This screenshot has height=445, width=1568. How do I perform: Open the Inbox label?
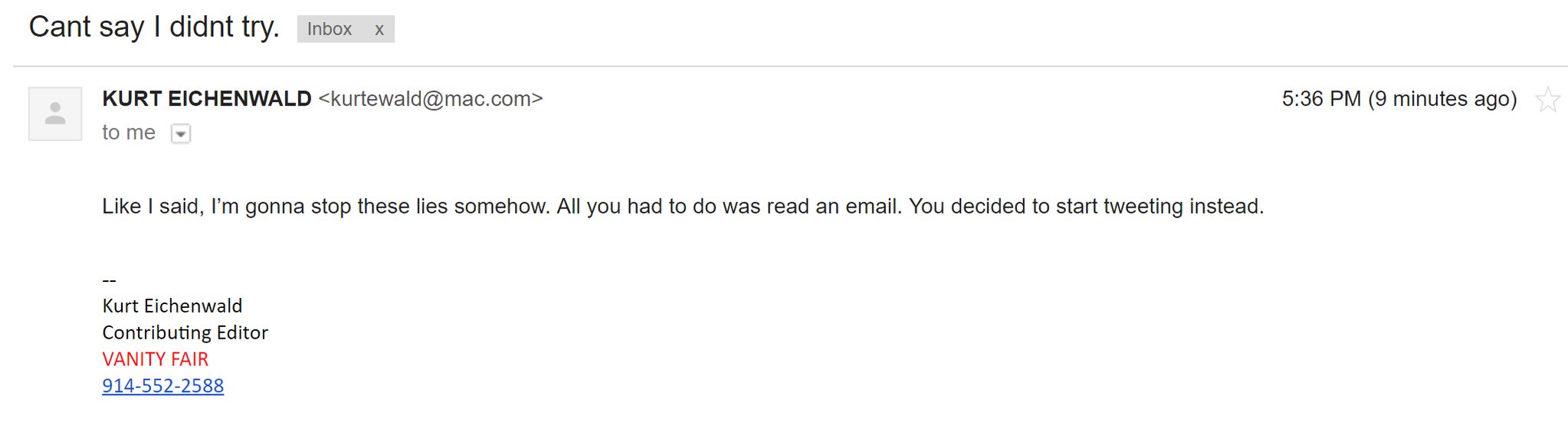pos(330,29)
